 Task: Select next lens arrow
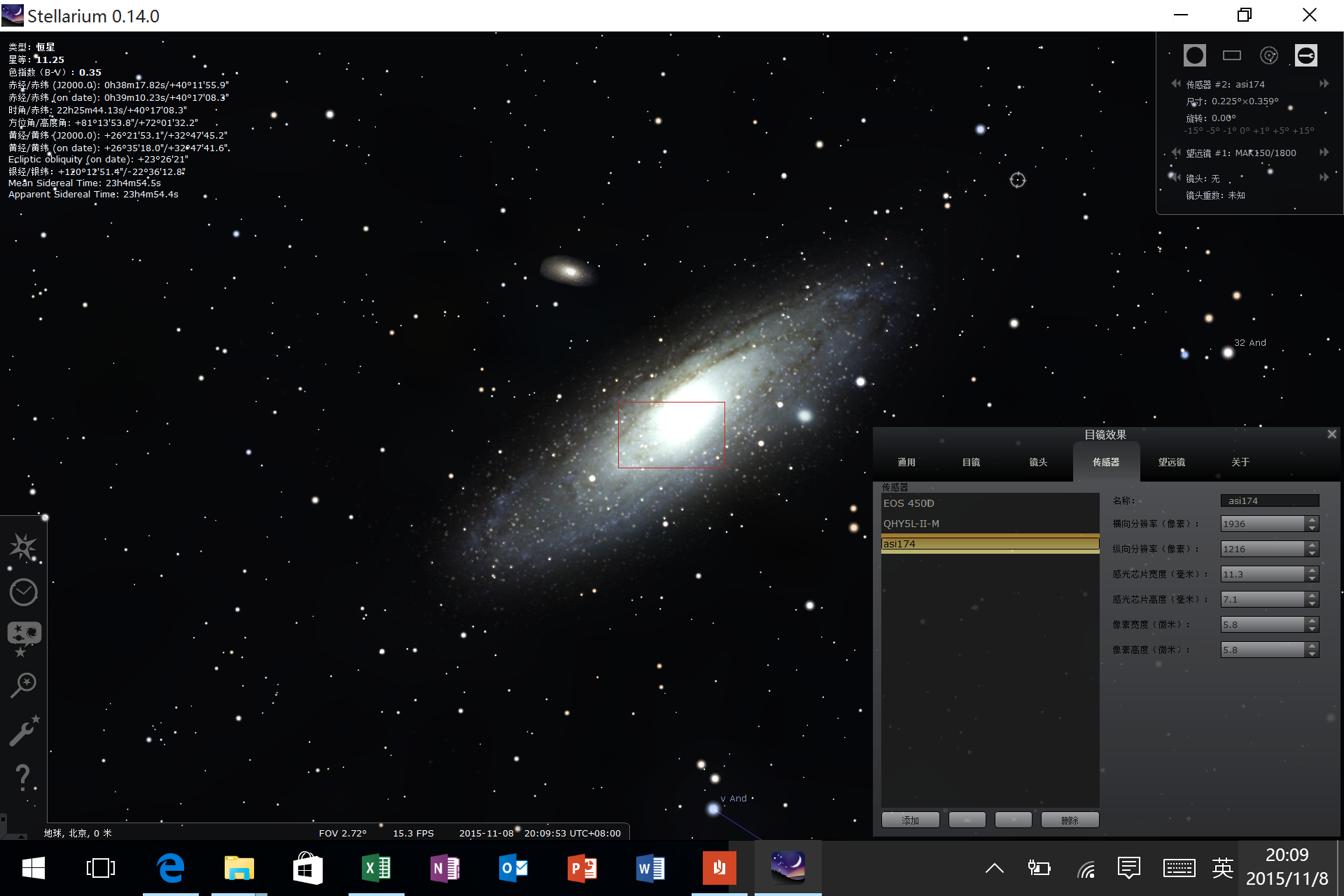pyautogui.click(x=1324, y=178)
